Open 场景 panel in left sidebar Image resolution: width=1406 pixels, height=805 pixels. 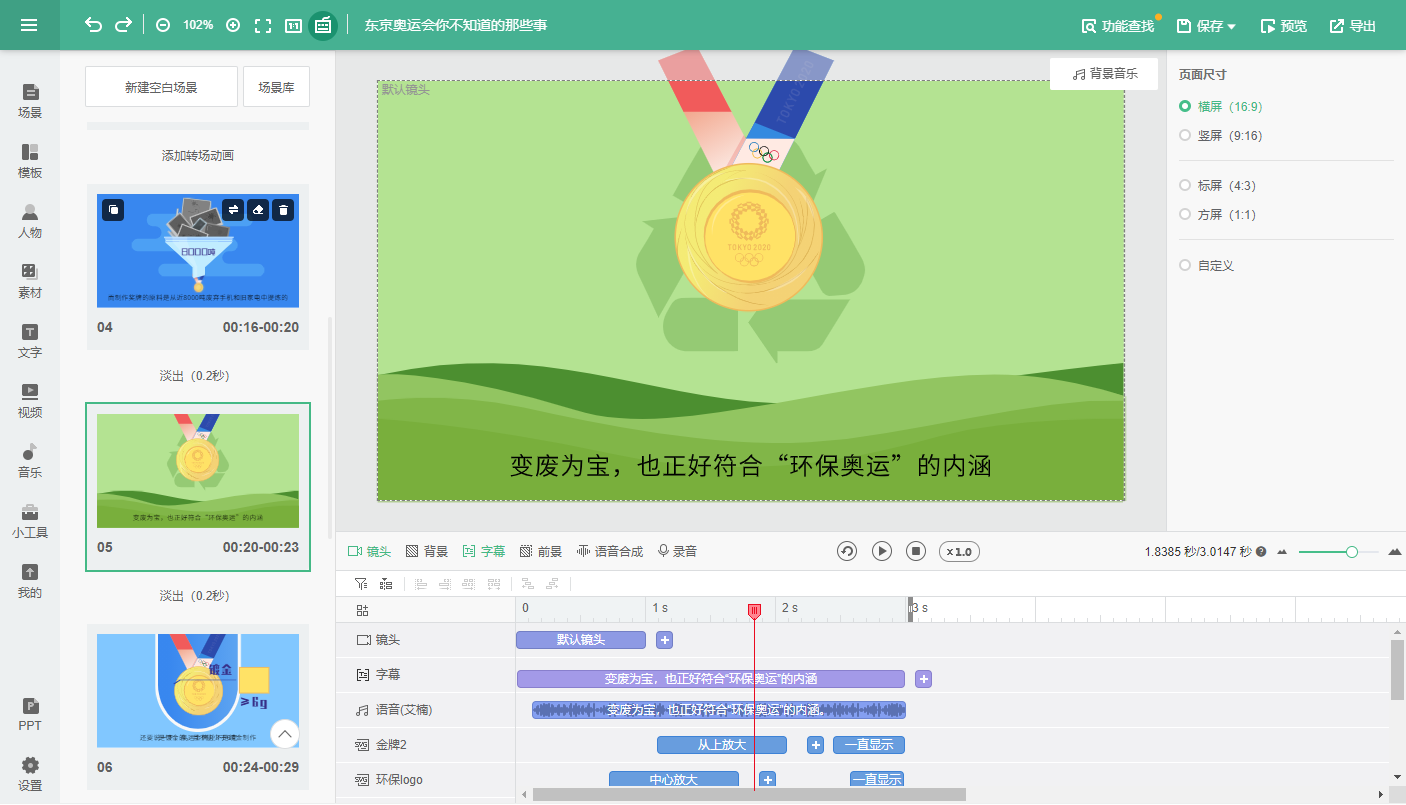[x=30, y=101]
